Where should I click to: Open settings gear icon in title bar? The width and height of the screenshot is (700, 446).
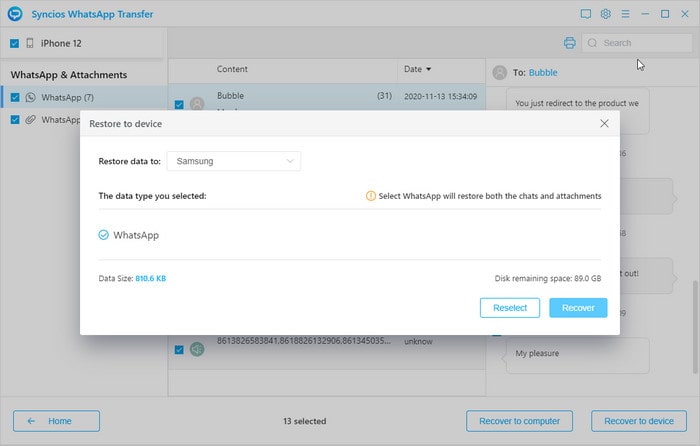pos(605,14)
